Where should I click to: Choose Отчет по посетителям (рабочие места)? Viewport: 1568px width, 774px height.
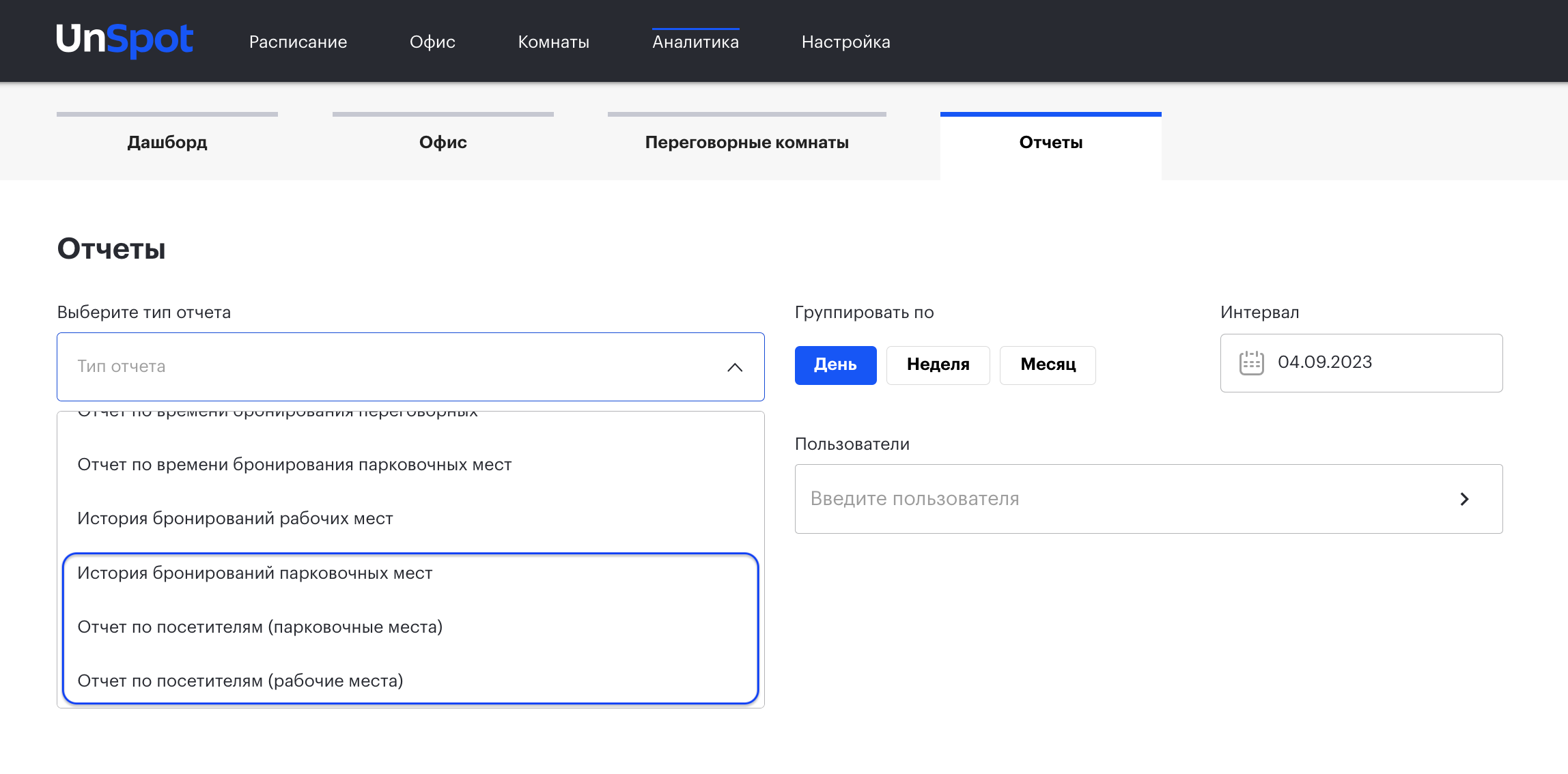tap(410, 681)
